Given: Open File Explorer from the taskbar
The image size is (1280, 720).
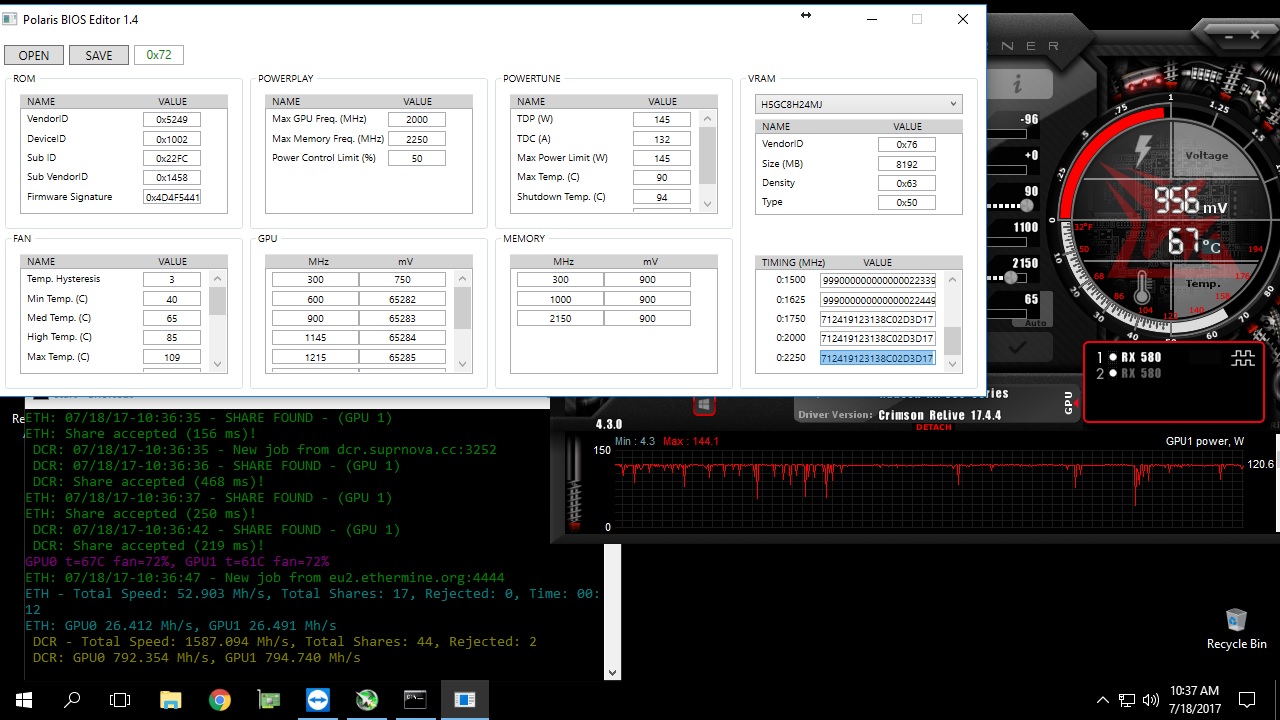Looking at the screenshot, I should 171,700.
